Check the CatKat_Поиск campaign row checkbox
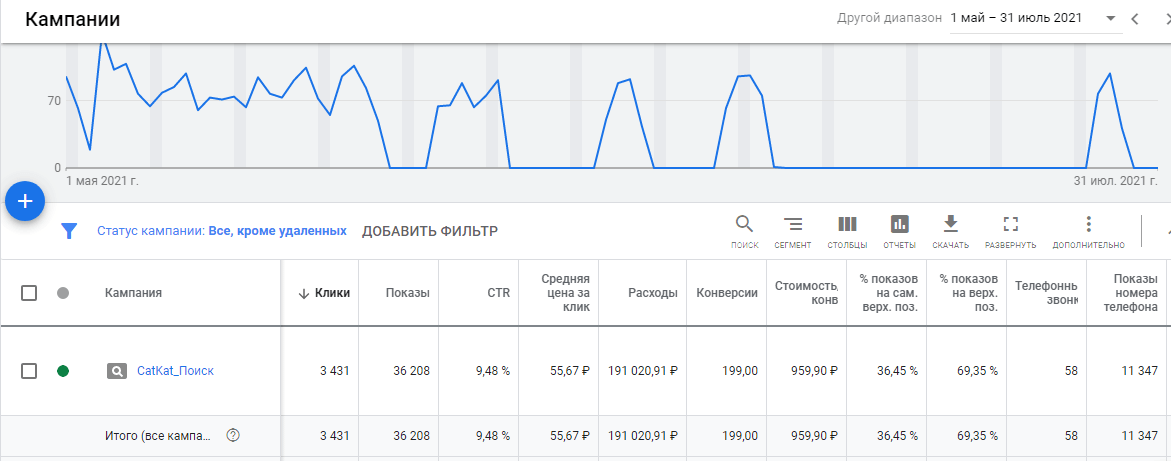 [29, 371]
